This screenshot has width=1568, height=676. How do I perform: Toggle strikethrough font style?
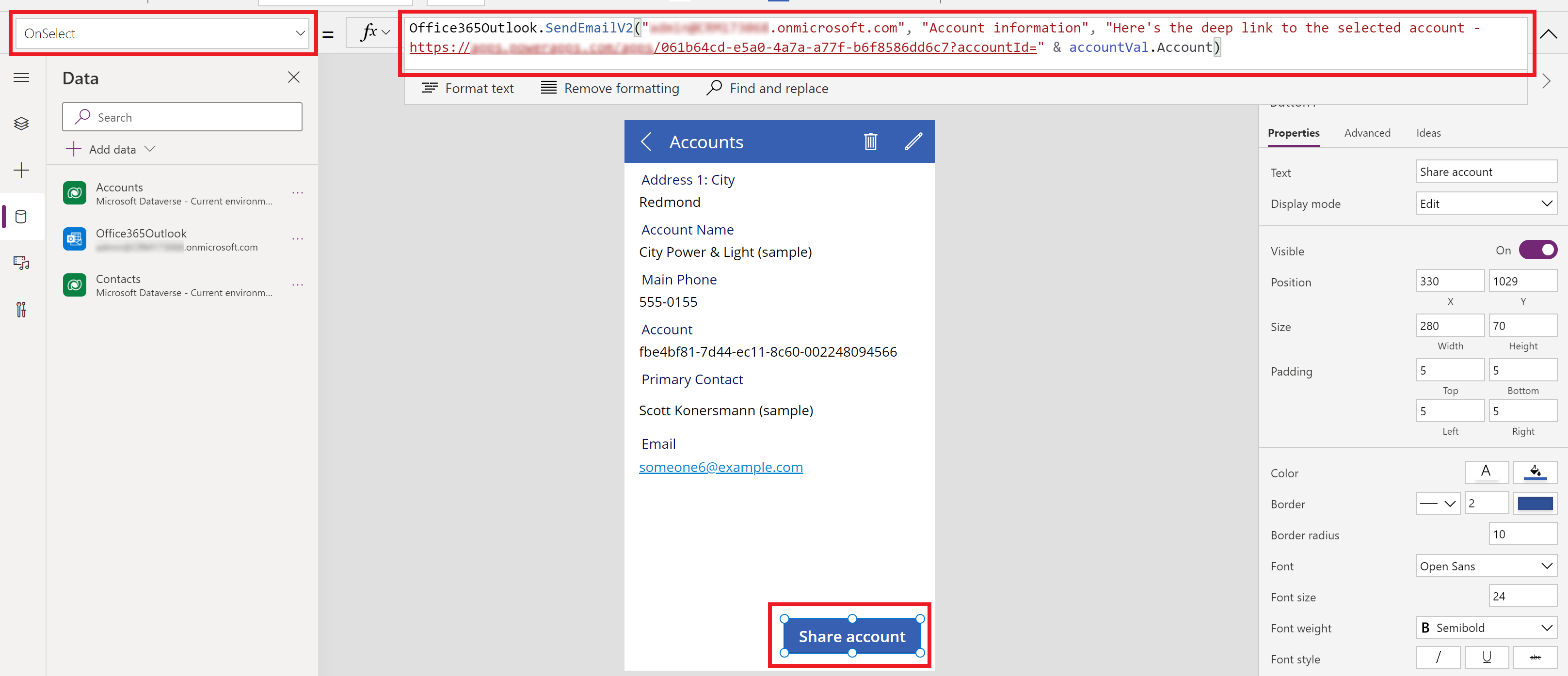tap(1535, 659)
